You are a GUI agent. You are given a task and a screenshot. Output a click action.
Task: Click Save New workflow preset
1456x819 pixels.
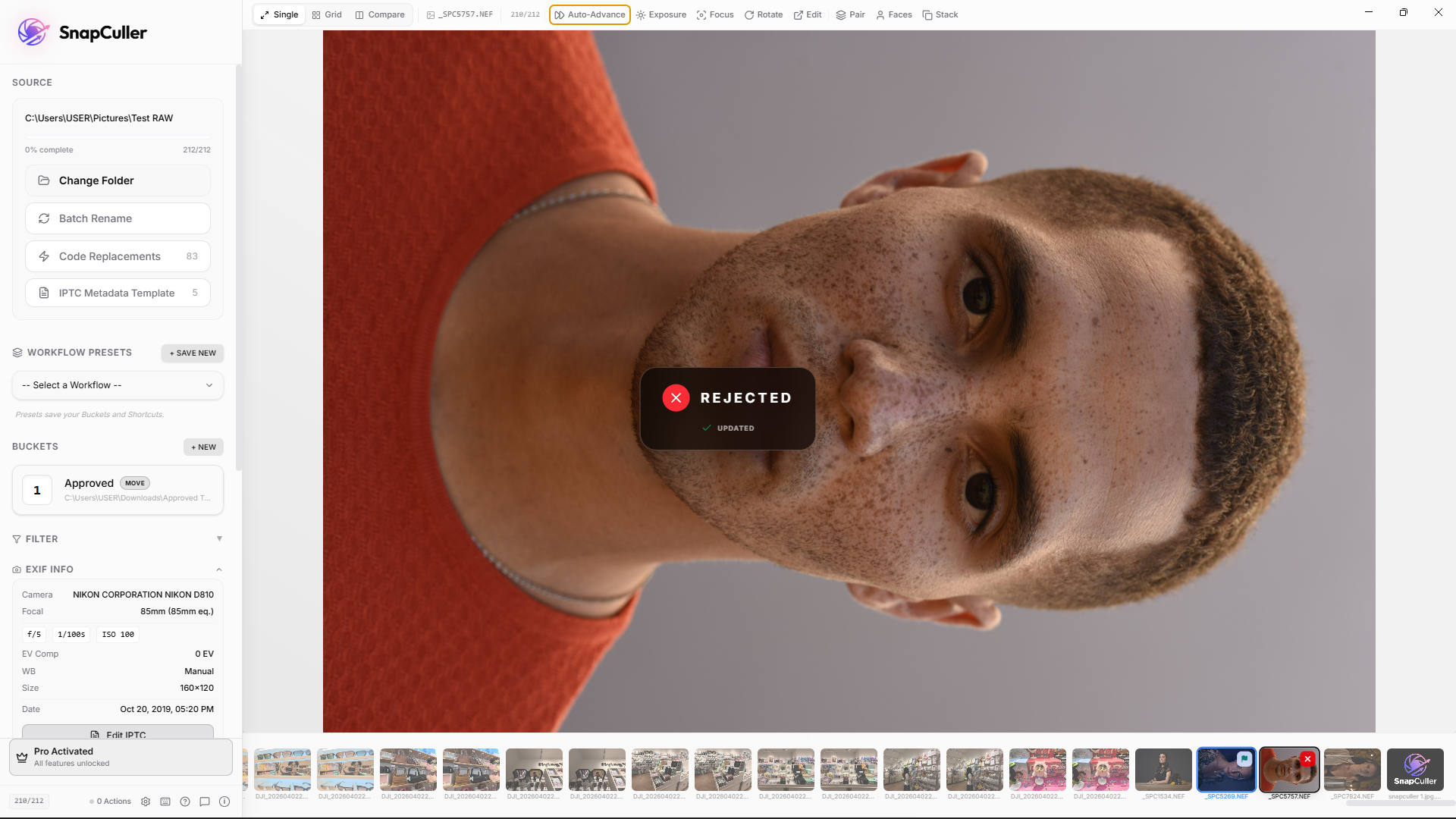193,353
